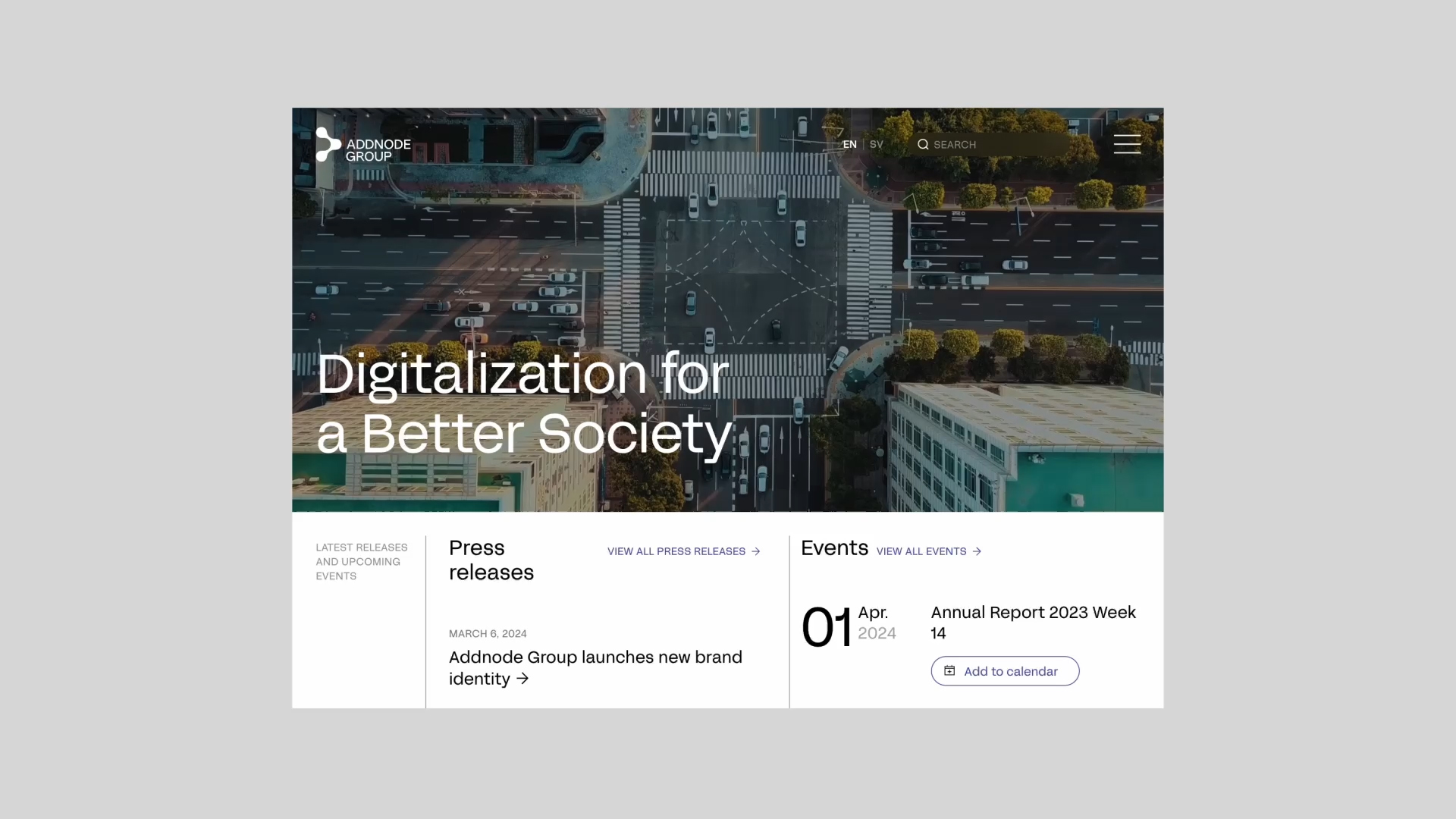Screen dimensions: 1456x819
Task: Click the arrow next to View All Events
Action: click(x=977, y=551)
